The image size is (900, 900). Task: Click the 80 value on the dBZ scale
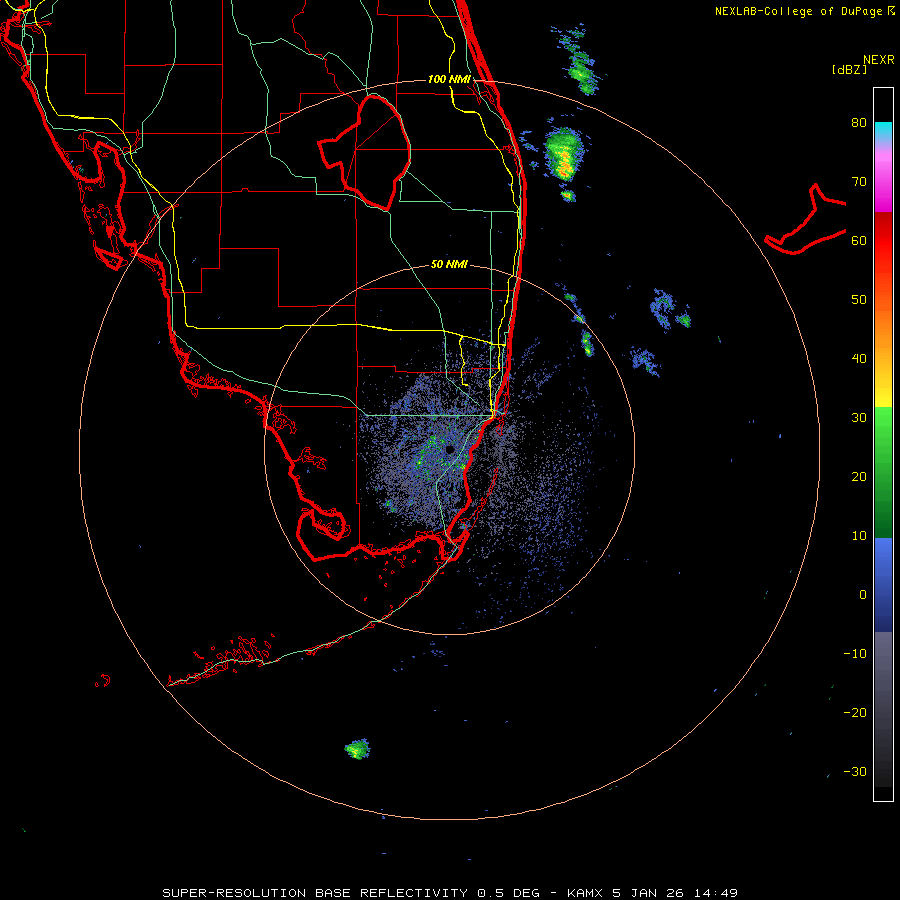859,123
